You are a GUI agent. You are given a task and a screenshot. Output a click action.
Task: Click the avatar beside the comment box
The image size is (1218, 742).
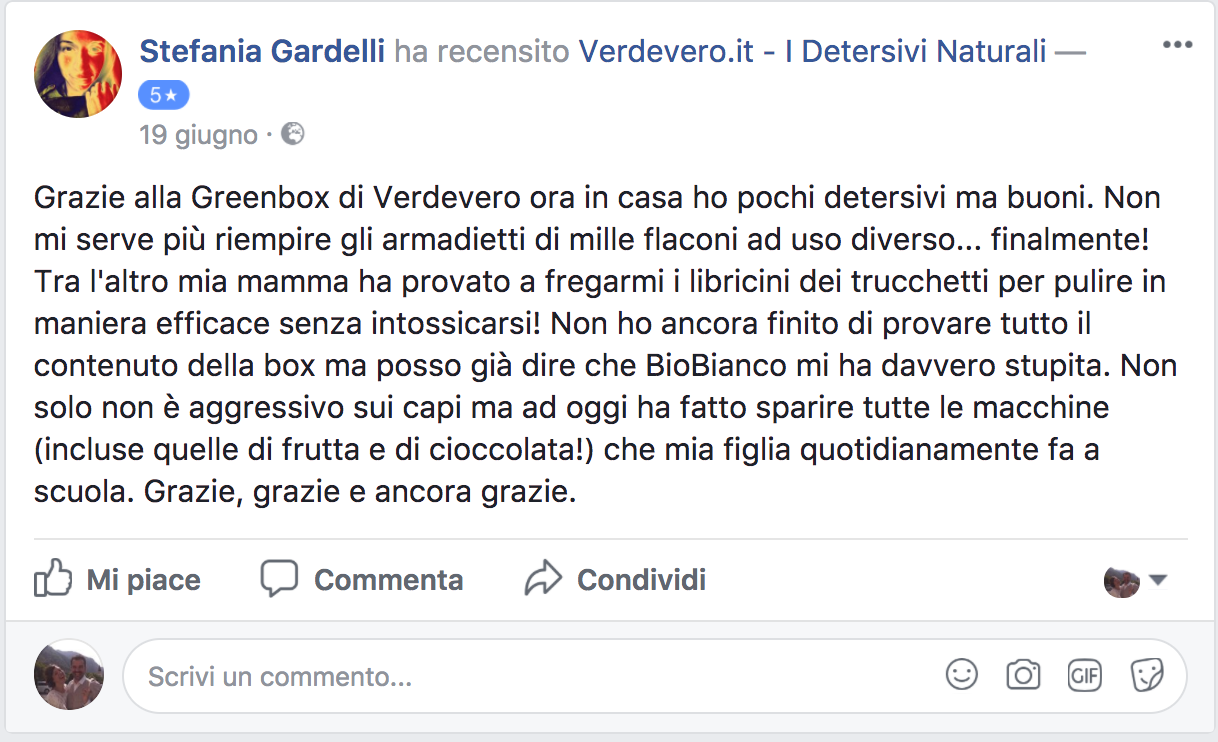(70, 675)
